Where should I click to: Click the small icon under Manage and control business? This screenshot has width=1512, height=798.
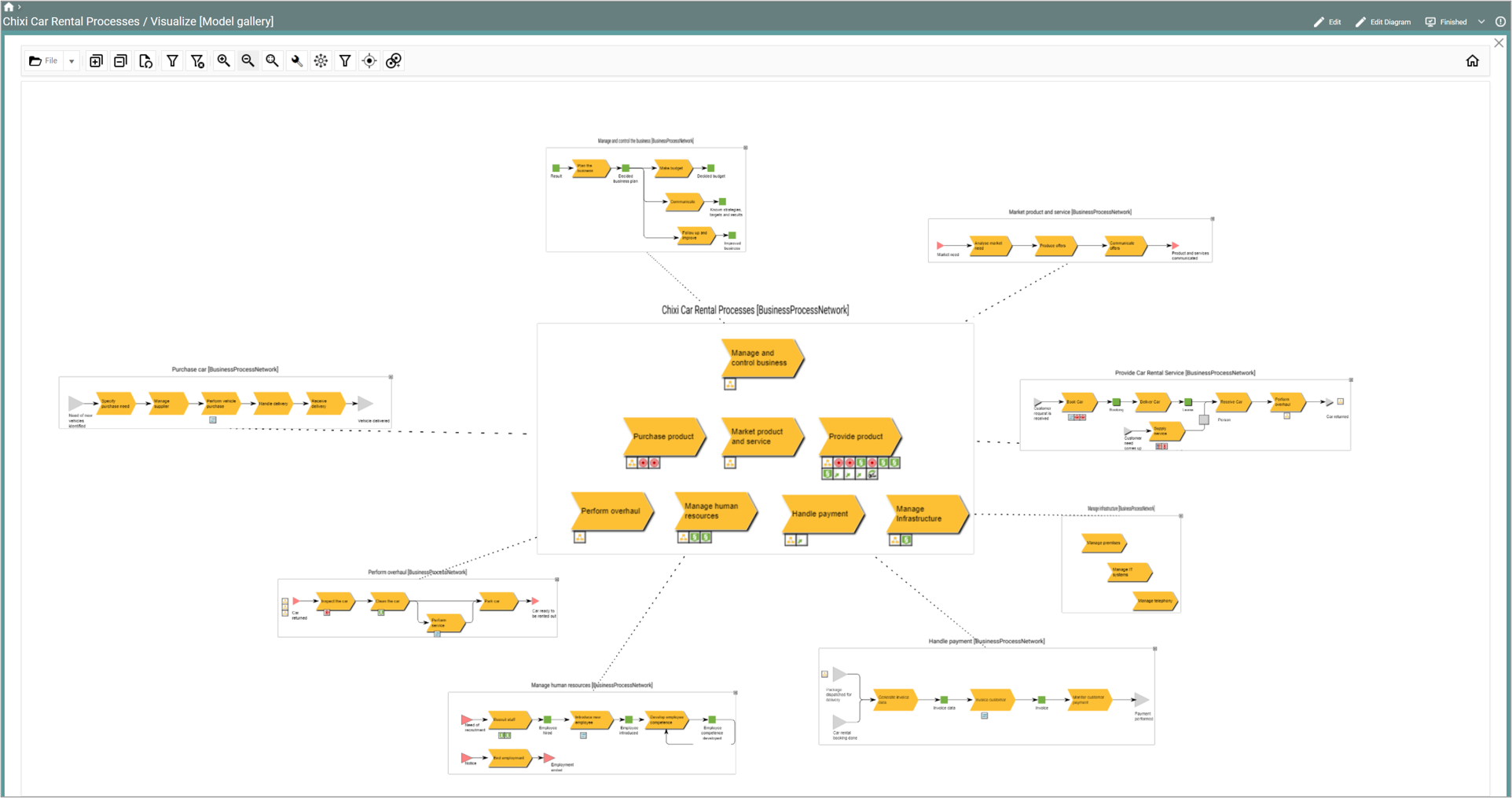pyautogui.click(x=730, y=384)
